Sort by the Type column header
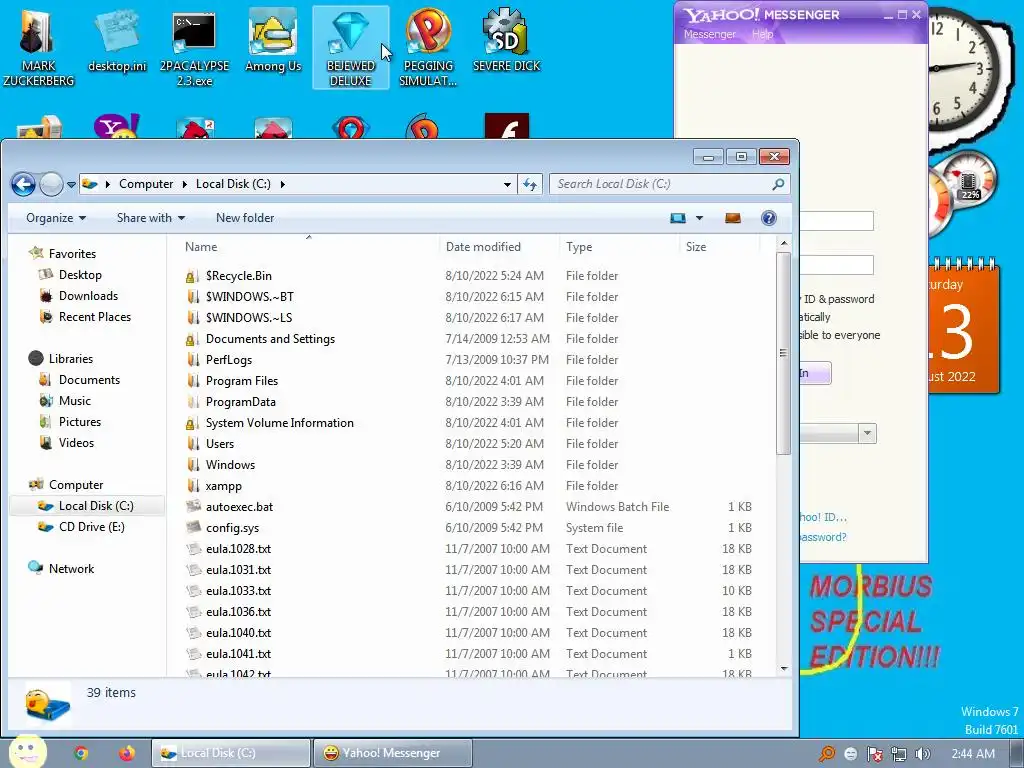Viewport: 1024px width, 768px height. pyautogui.click(x=579, y=247)
